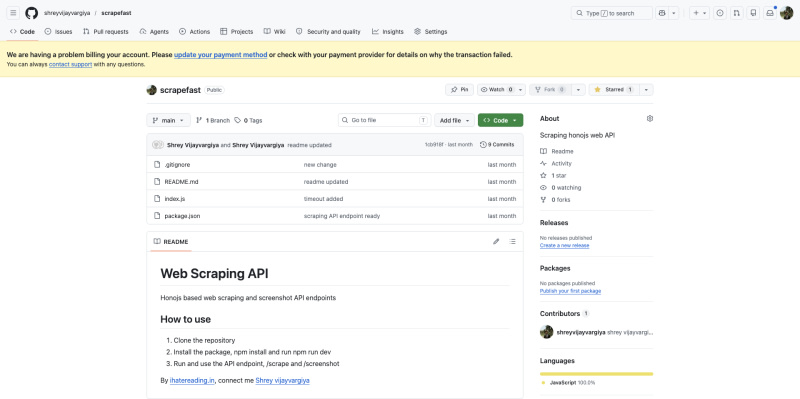Focus the Go to file input

[385, 120]
